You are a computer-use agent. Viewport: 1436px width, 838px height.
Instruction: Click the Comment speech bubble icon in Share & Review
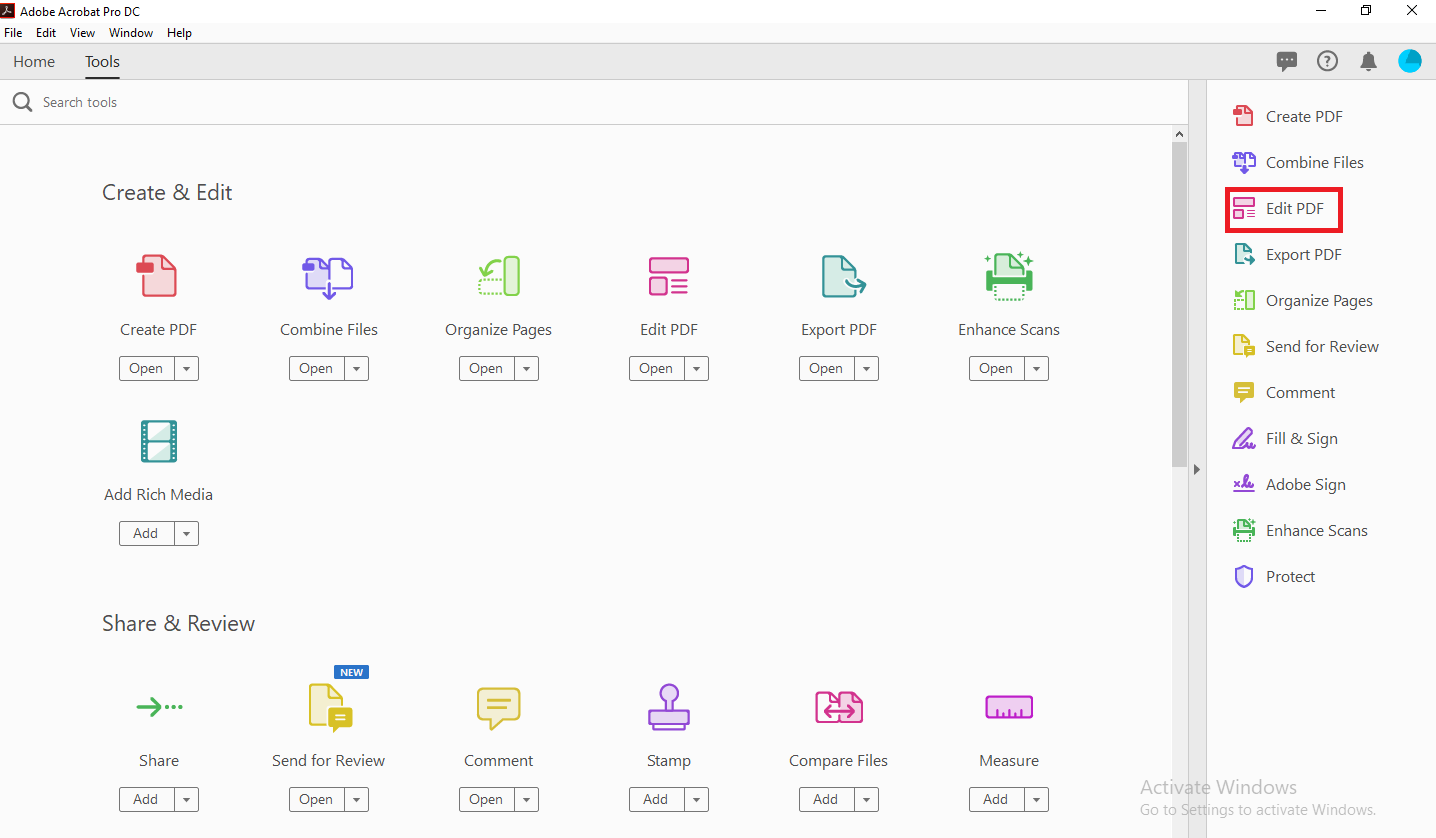[498, 708]
